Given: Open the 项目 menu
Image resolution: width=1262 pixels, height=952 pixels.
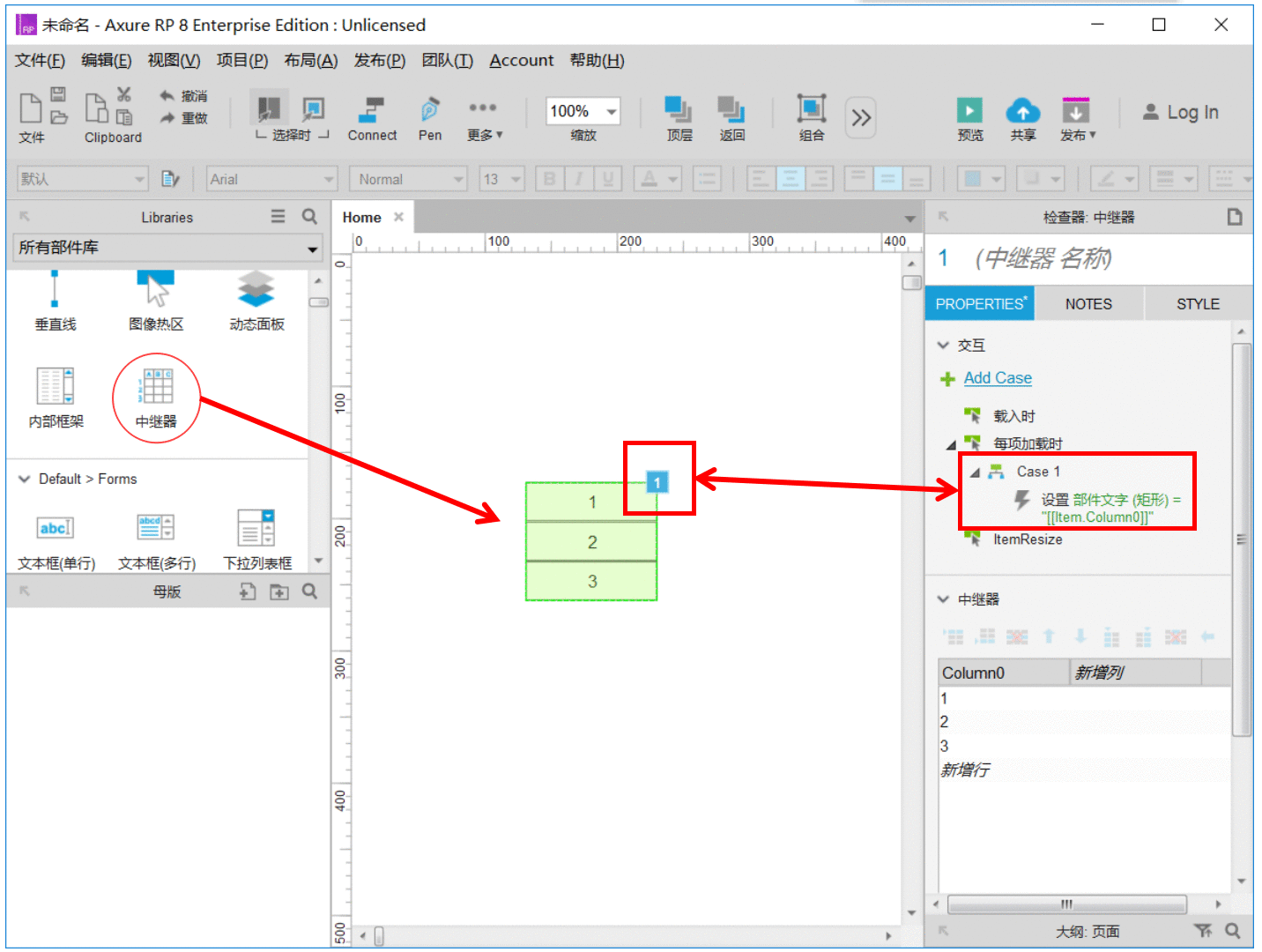Looking at the screenshot, I should coord(242,60).
